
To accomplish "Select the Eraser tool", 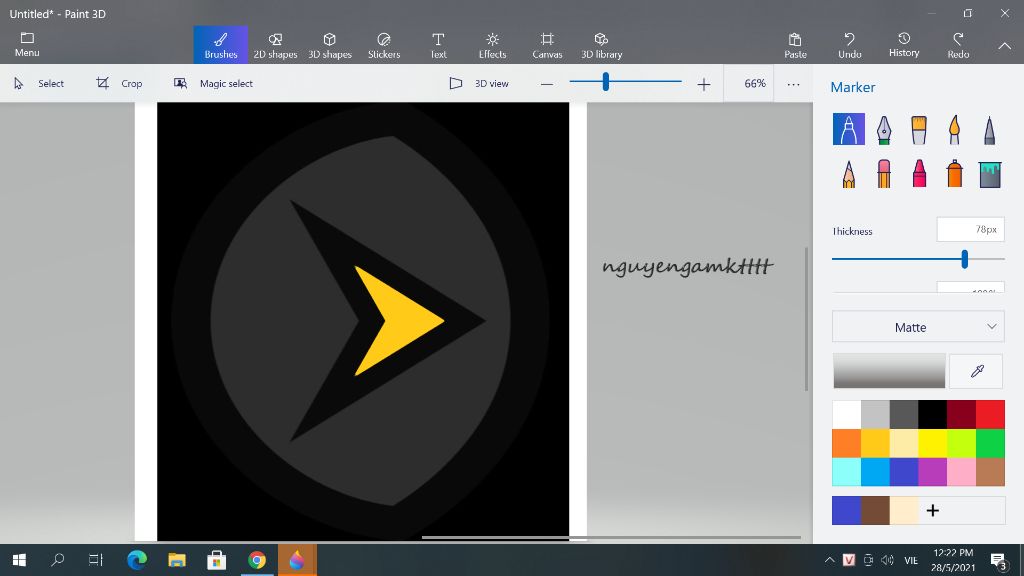I will pyautogui.click(x=884, y=174).
